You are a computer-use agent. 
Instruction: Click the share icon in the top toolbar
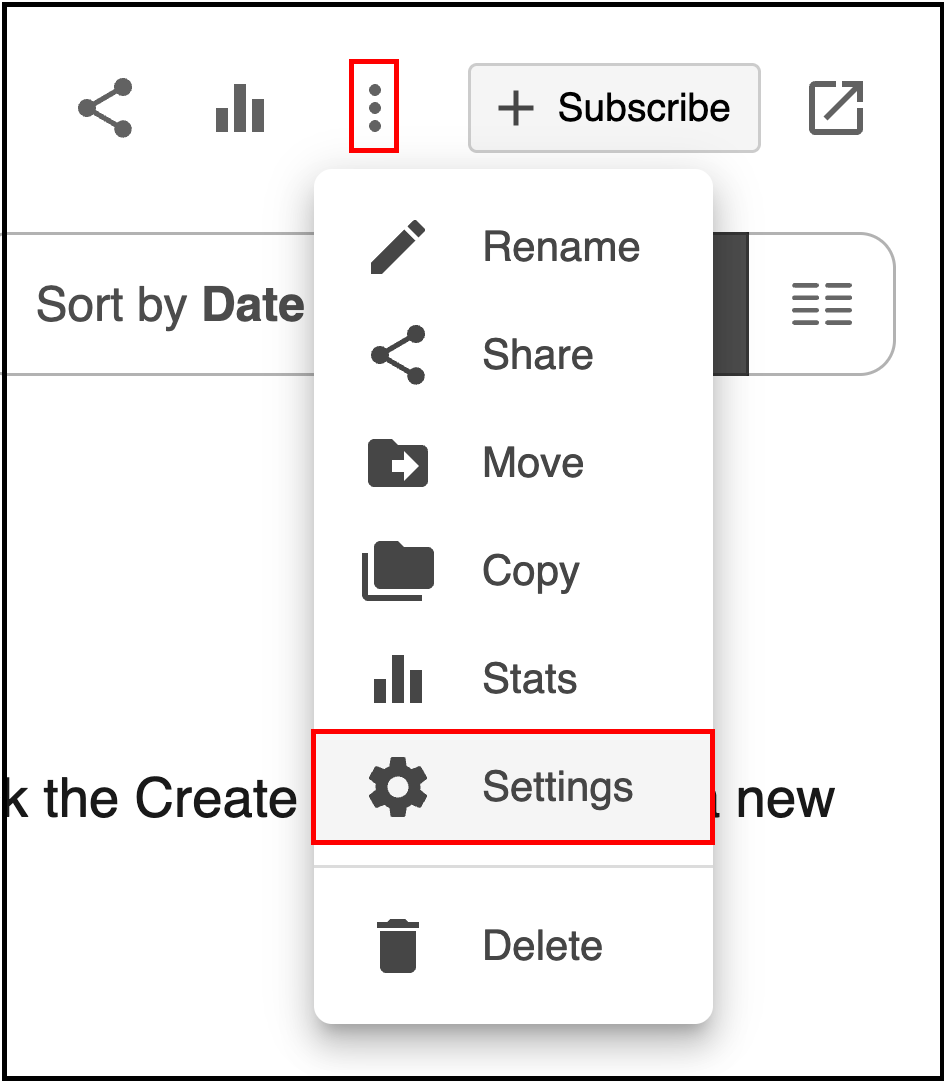105,108
